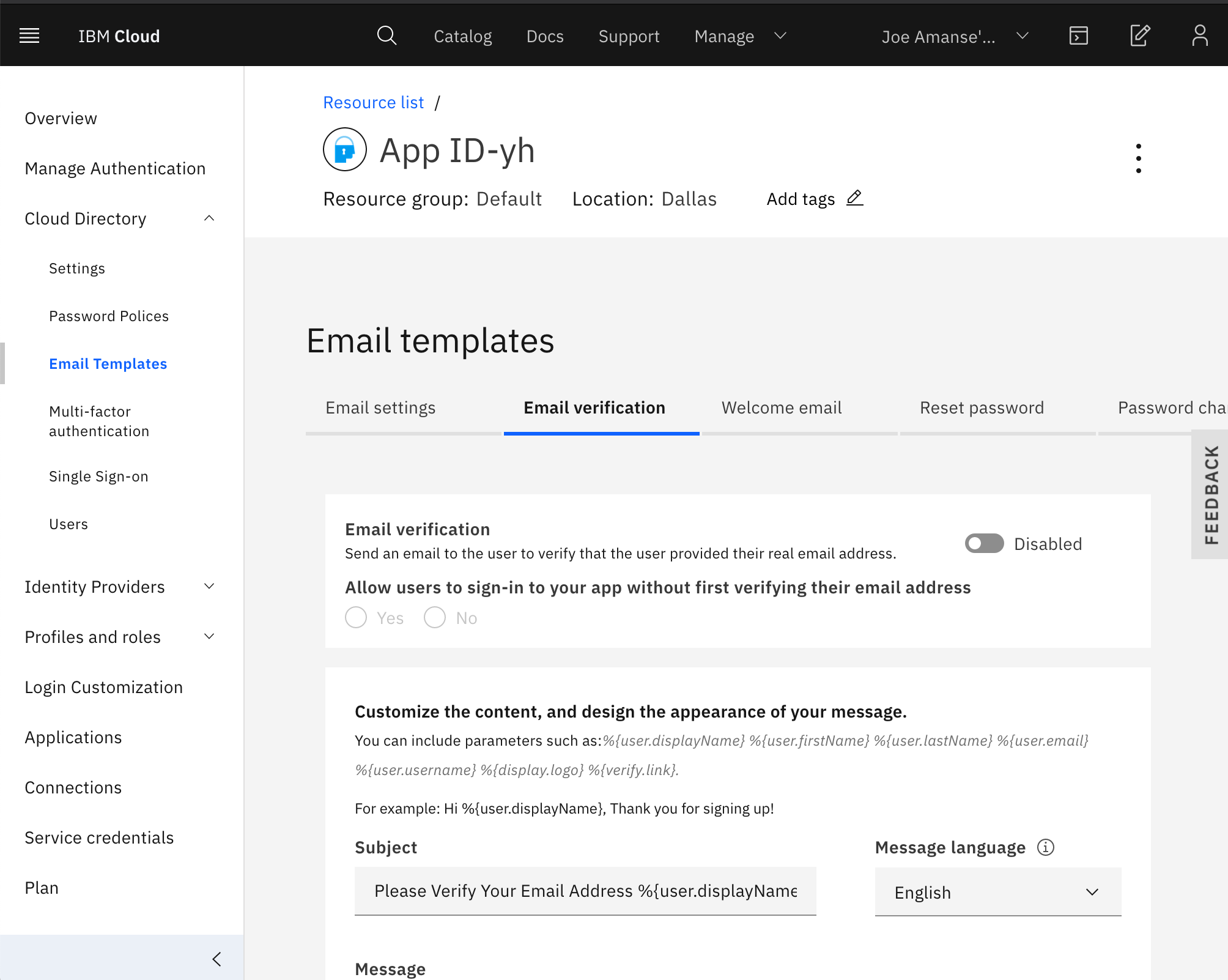Toggle the Email verification disabled switch
The height and width of the screenshot is (980, 1228).
[x=983, y=543]
